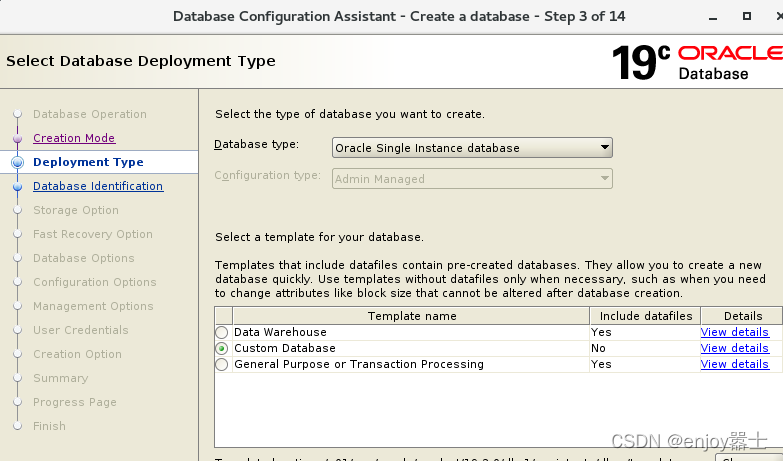
Task: Click the No cell for Custom Database
Action: click(645, 348)
